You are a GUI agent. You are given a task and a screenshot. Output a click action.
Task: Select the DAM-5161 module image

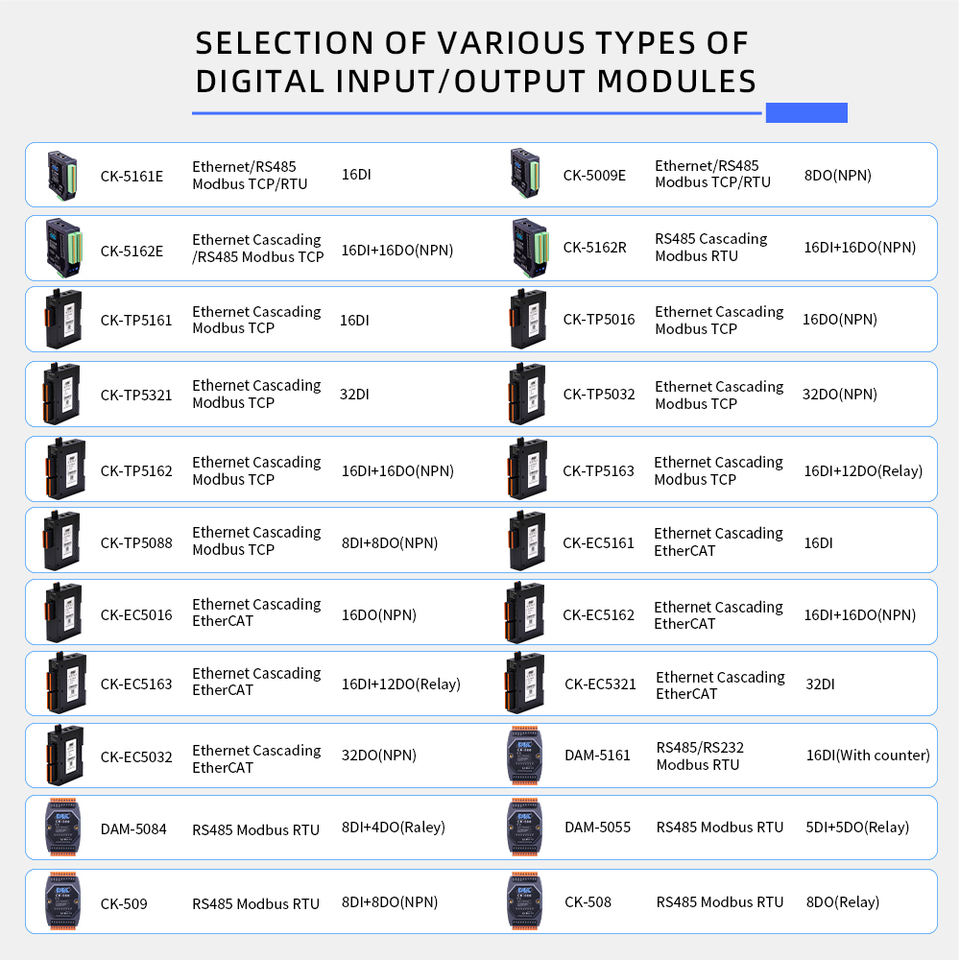526,755
